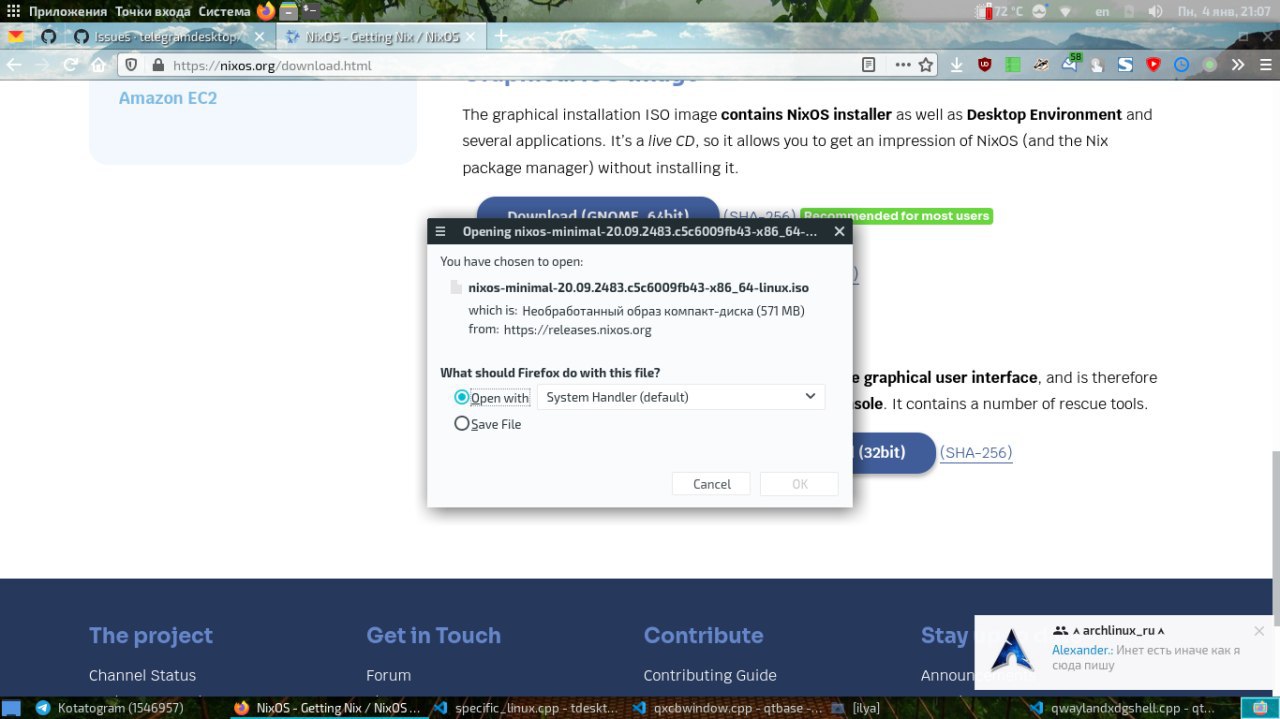This screenshot has height=719, width=1280.
Task: Open the Приложения menu
Action: tap(67, 11)
